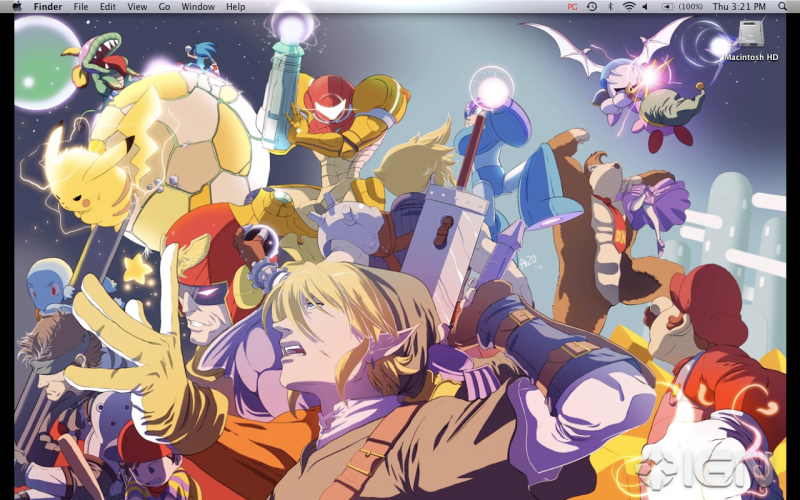The height and width of the screenshot is (500, 800).
Task: Open the Apple menu
Action: click(x=17, y=7)
